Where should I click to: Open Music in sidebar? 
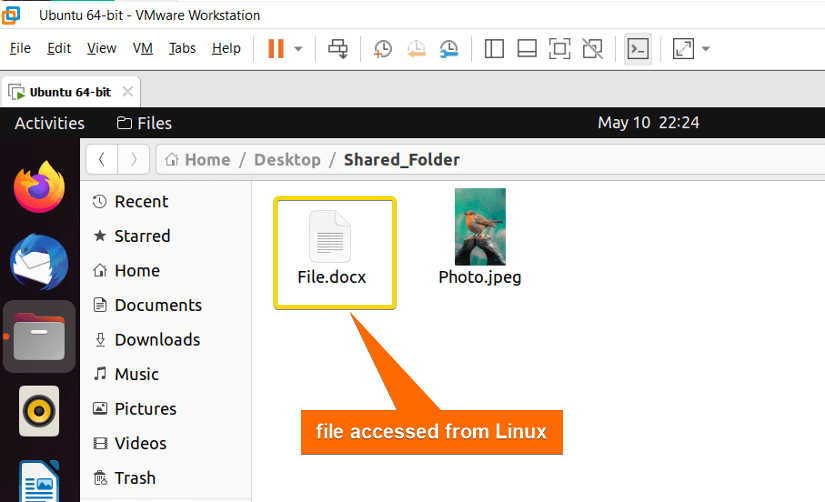click(x=166, y=374)
